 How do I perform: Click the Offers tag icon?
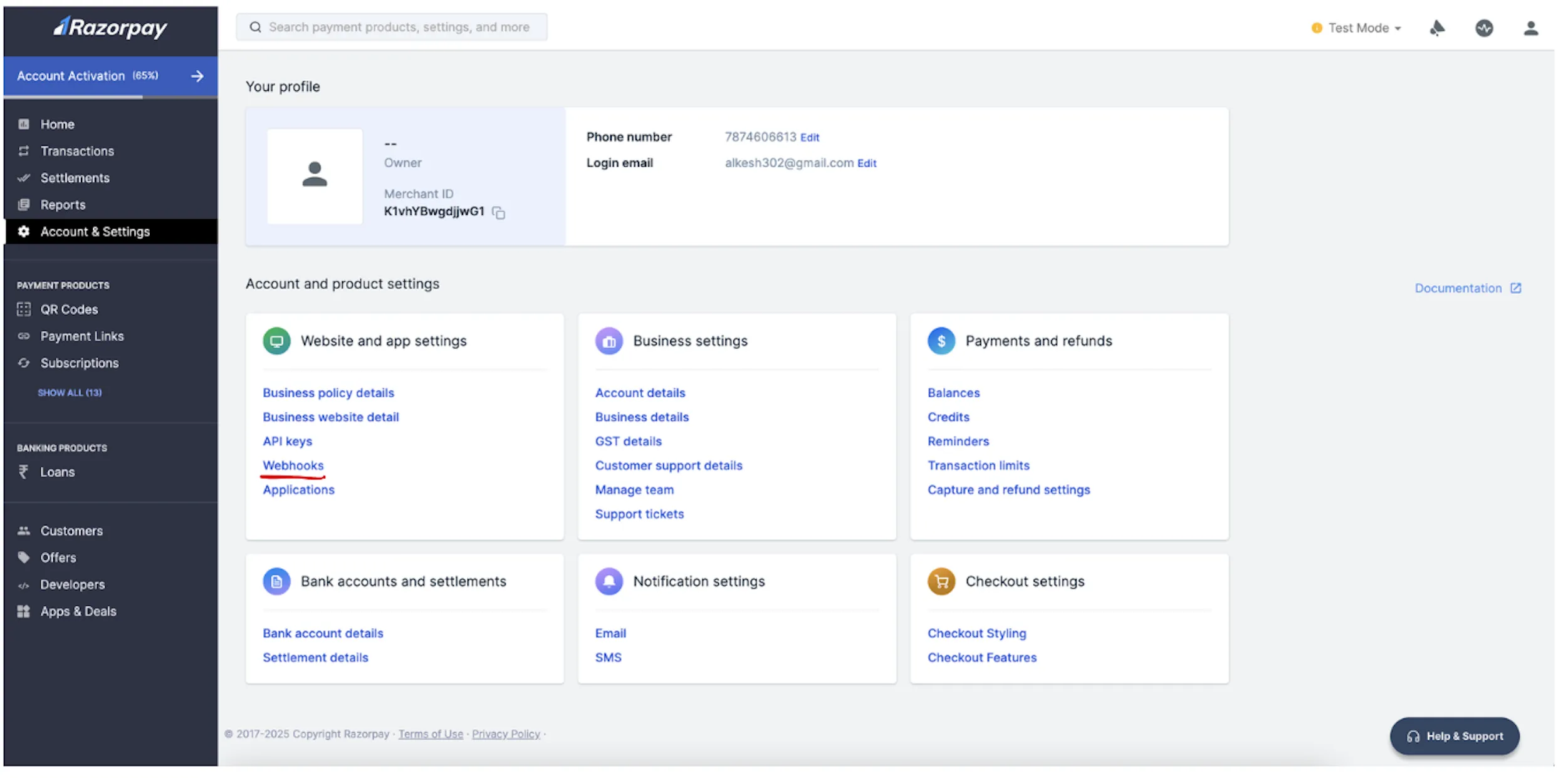click(x=24, y=558)
